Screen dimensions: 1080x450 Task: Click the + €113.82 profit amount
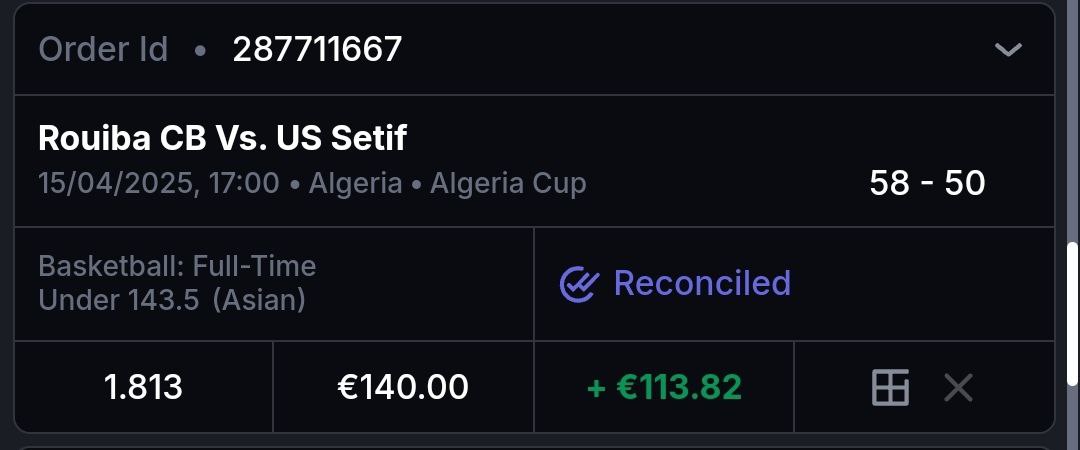[x=664, y=387]
